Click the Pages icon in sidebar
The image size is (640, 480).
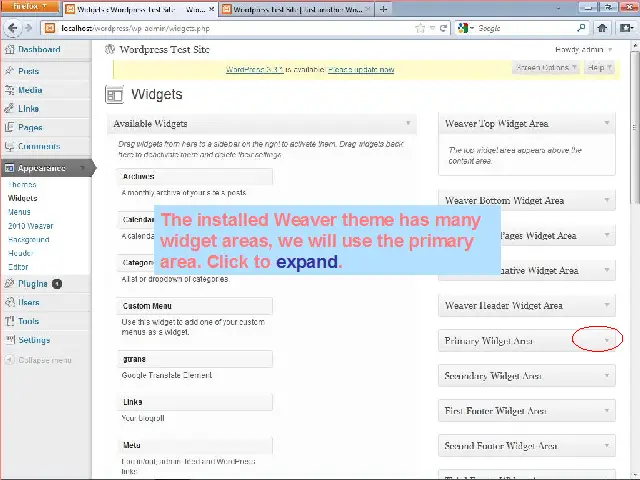(x=10, y=127)
